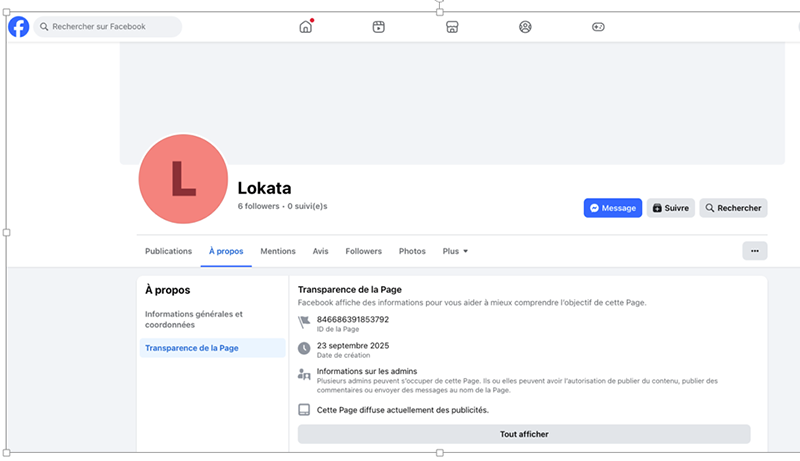The width and height of the screenshot is (800, 461).
Task: Click the Lokata page name heading
Action: point(264,188)
